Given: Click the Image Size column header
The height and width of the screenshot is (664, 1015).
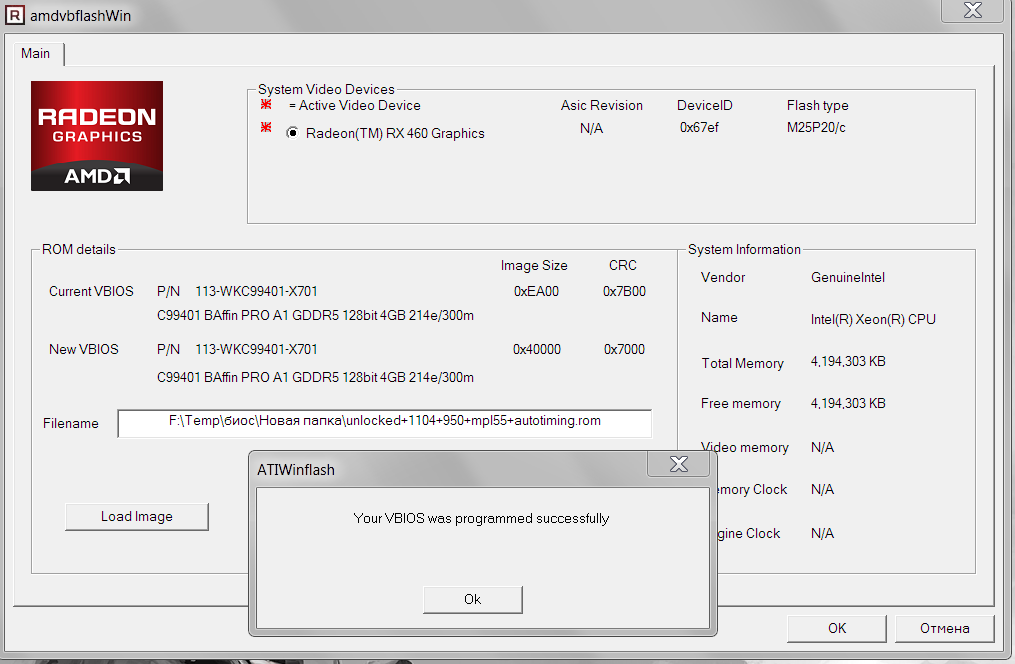Looking at the screenshot, I should [534, 265].
